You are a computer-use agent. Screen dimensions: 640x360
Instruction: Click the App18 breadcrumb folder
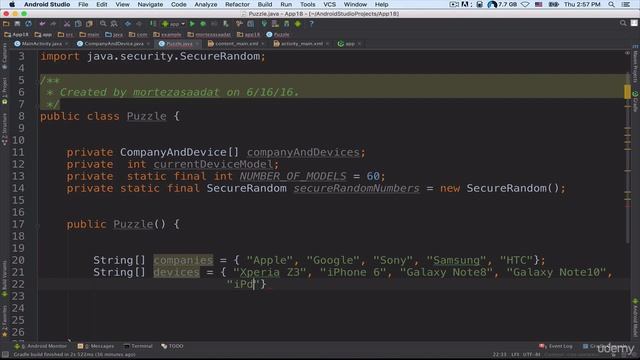16,34
